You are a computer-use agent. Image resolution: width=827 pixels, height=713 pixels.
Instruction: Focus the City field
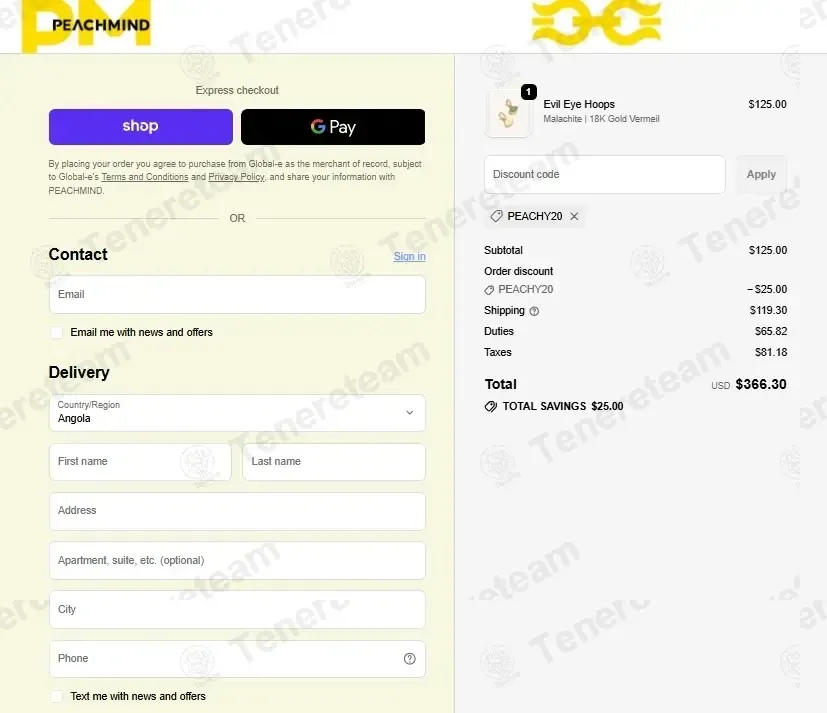tap(237, 609)
